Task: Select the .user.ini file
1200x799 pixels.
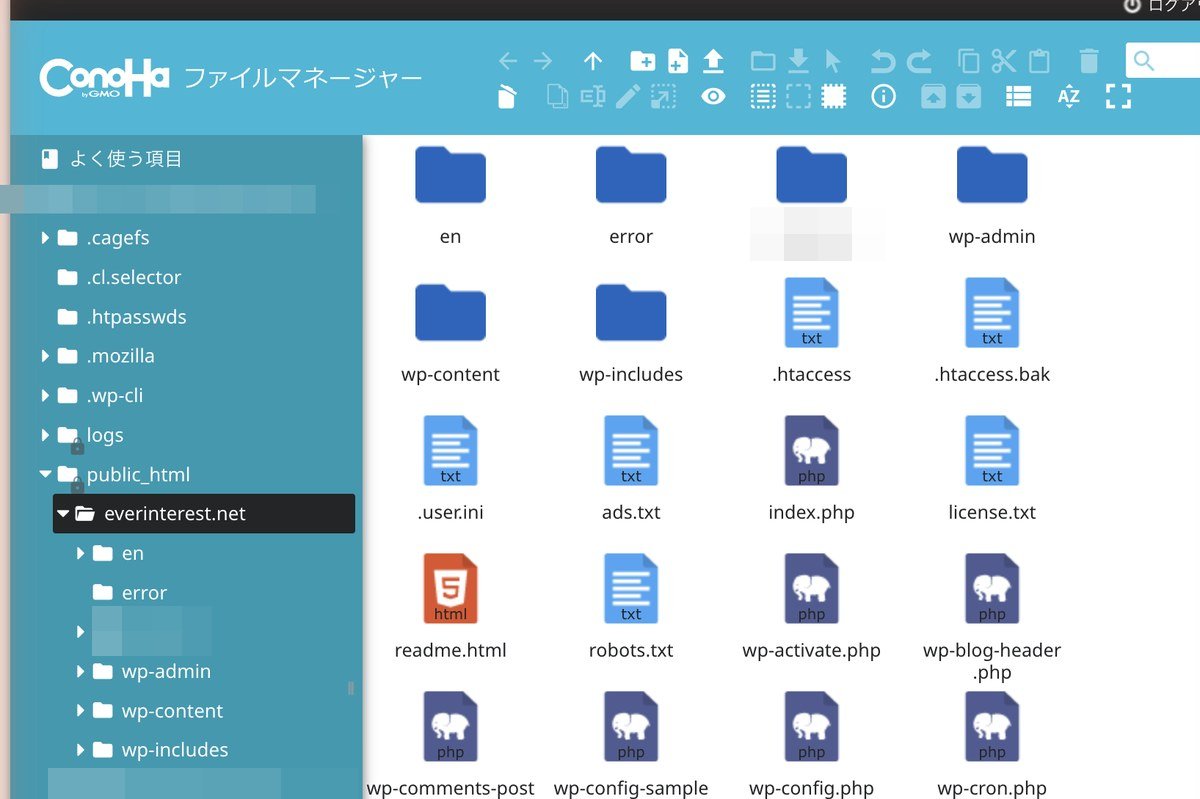Action: pos(450,470)
